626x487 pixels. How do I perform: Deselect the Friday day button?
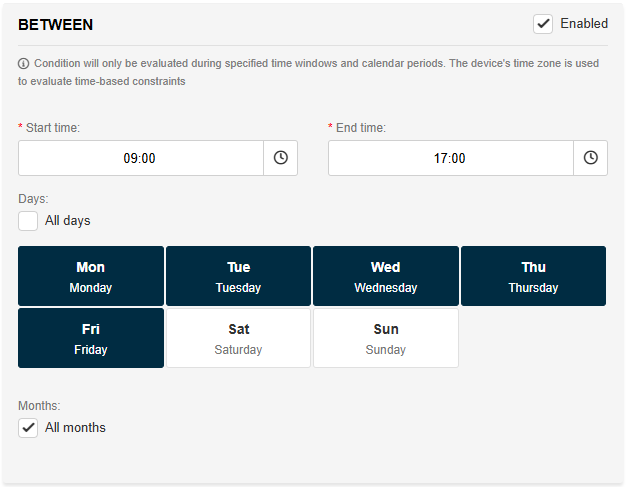pyautogui.click(x=91, y=338)
